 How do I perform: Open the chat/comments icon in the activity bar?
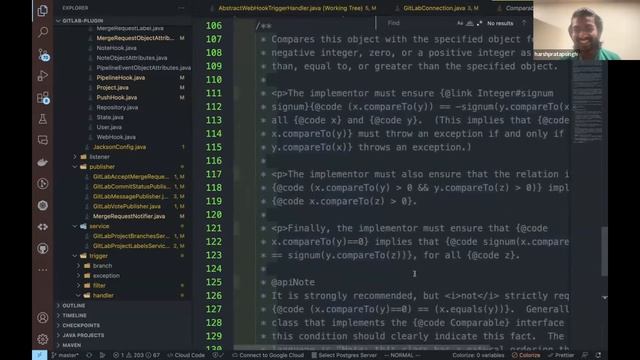42,140
